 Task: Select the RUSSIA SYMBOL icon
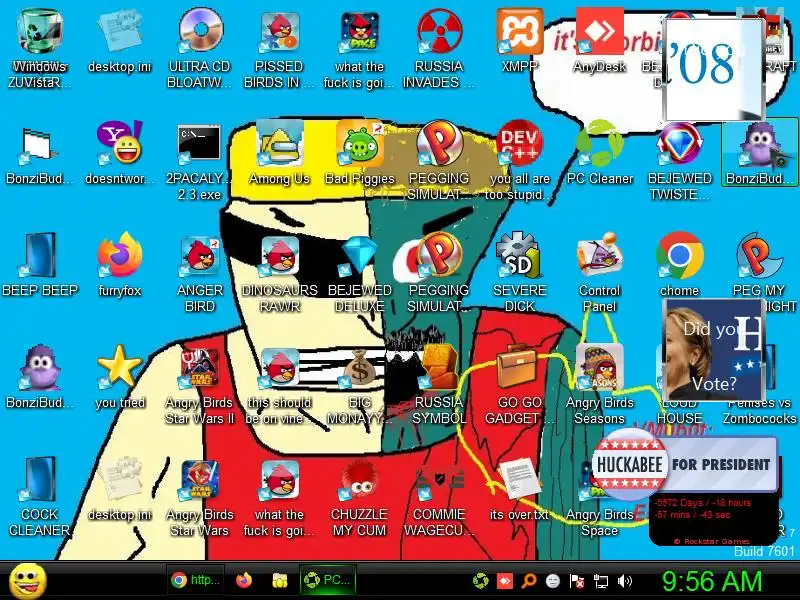click(x=439, y=367)
